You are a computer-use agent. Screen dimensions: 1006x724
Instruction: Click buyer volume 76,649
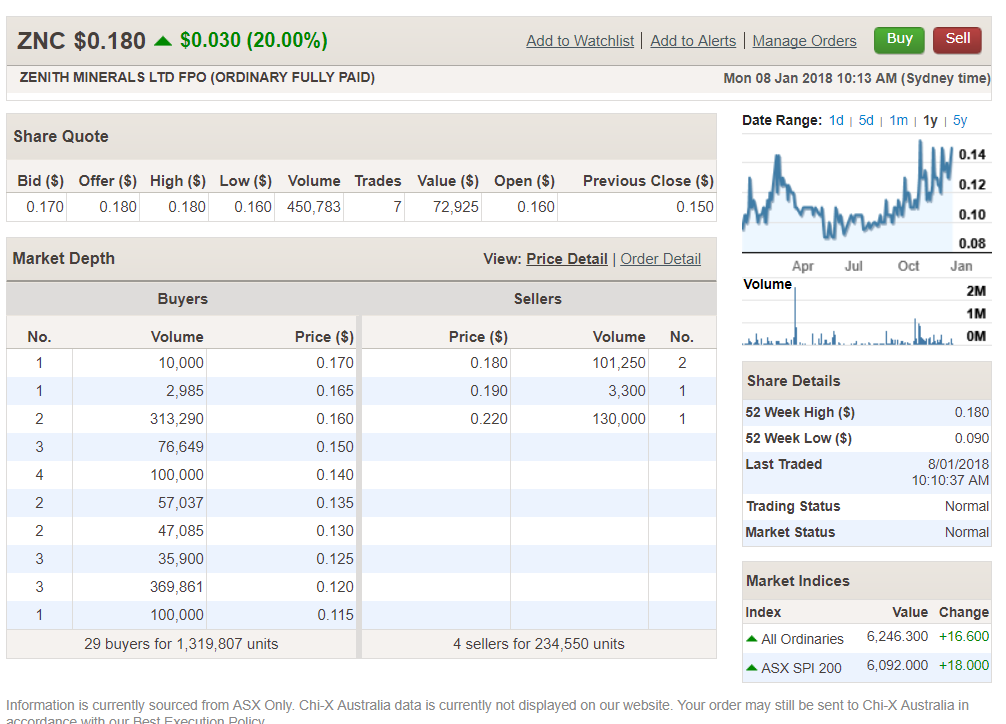[181, 447]
